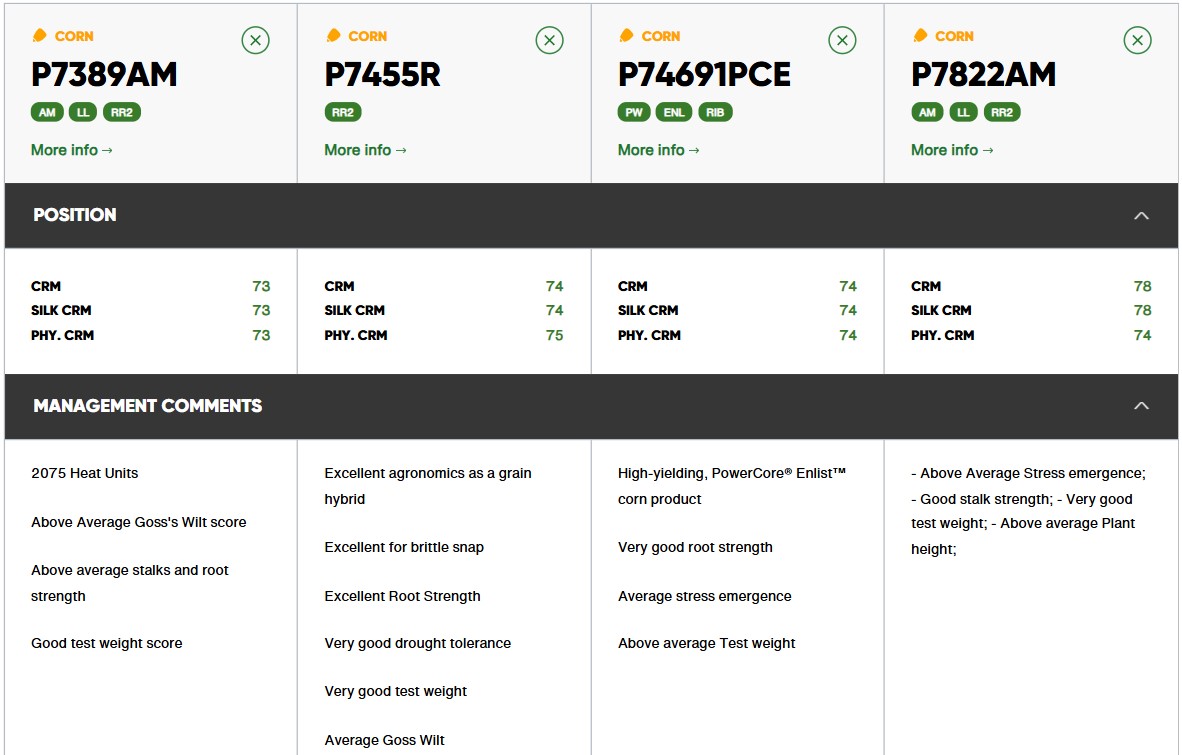
Task: Click the Position section header bar
Action: [590, 215]
